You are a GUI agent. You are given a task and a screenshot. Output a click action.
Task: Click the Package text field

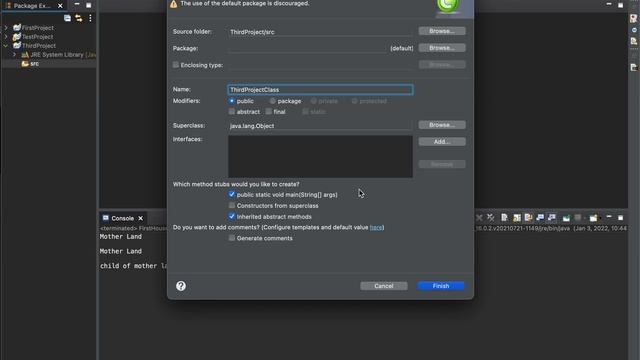pyautogui.click(x=307, y=48)
